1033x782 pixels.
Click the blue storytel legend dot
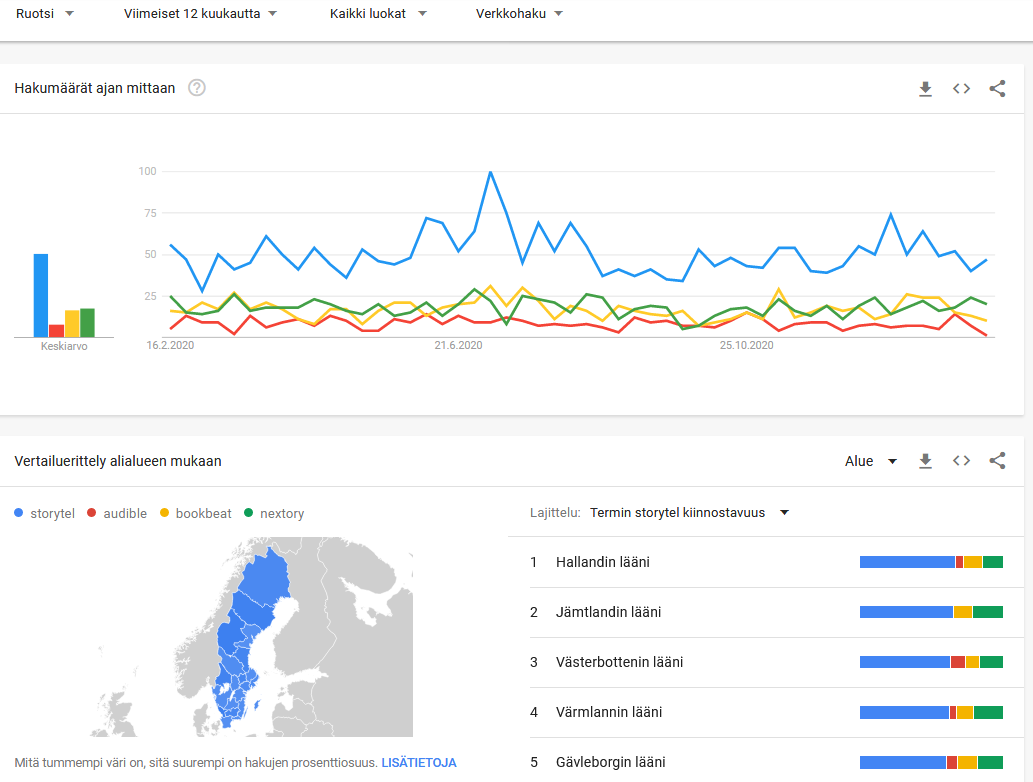click(x=19, y=514)
